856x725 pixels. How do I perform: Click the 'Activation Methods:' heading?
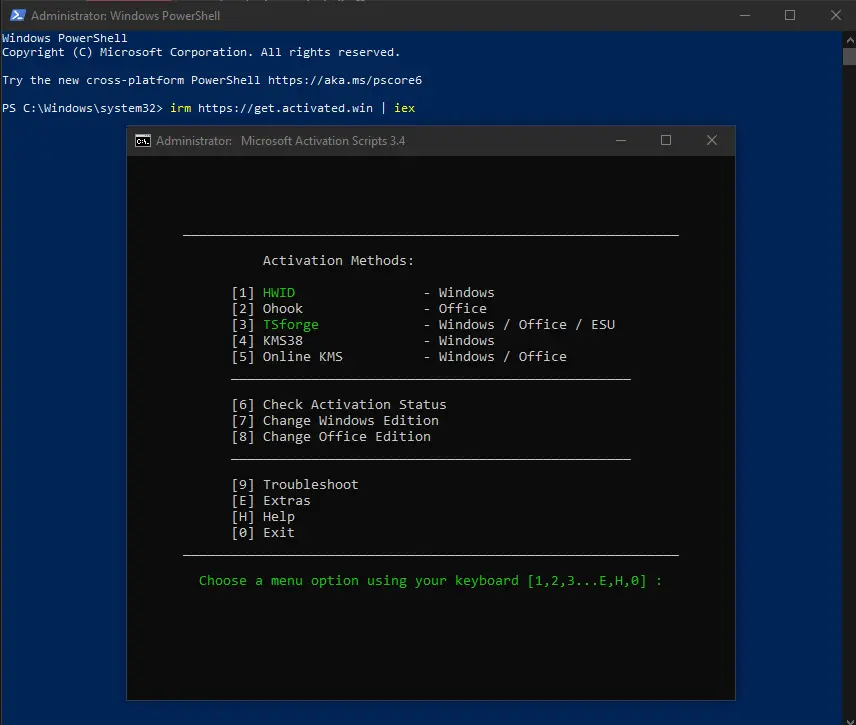(x=338, y=260)
